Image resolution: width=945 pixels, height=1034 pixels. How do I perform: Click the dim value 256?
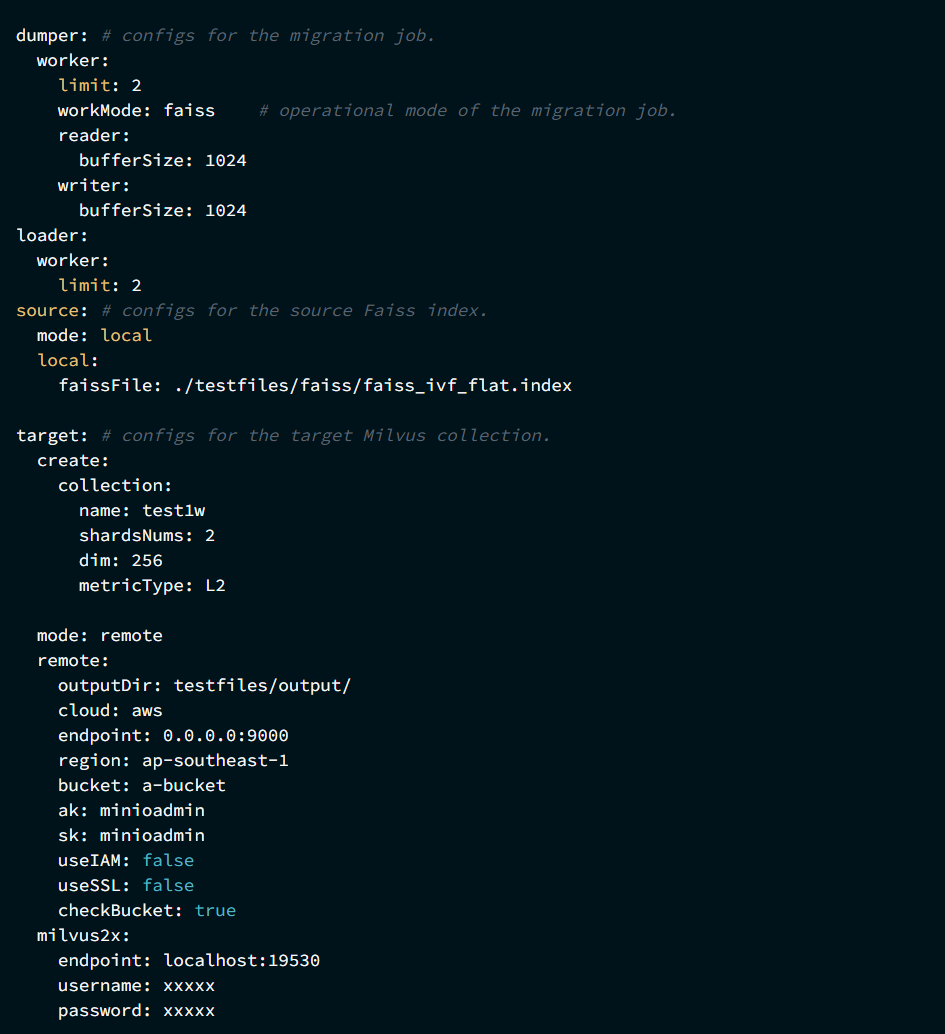pyautogui.click(x=147, y=560)
